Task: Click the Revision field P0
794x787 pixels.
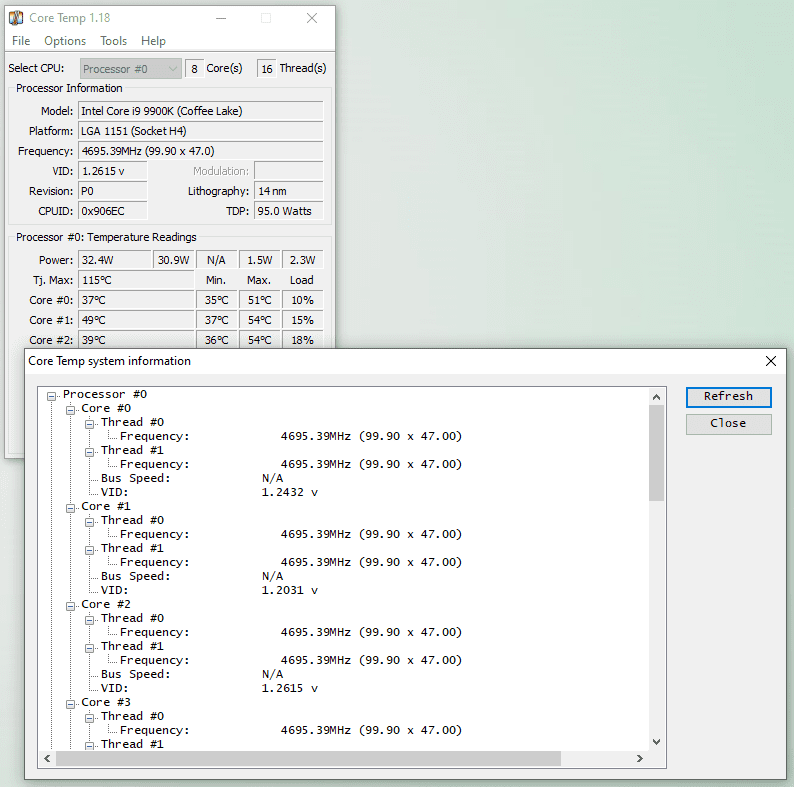Action: 112,191
